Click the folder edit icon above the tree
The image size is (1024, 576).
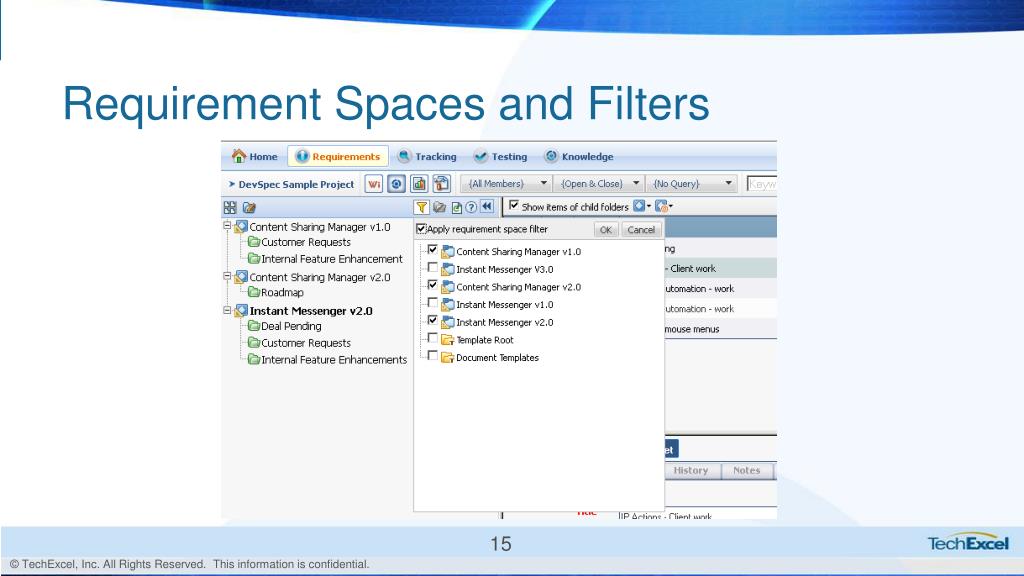tap(249, 208)
